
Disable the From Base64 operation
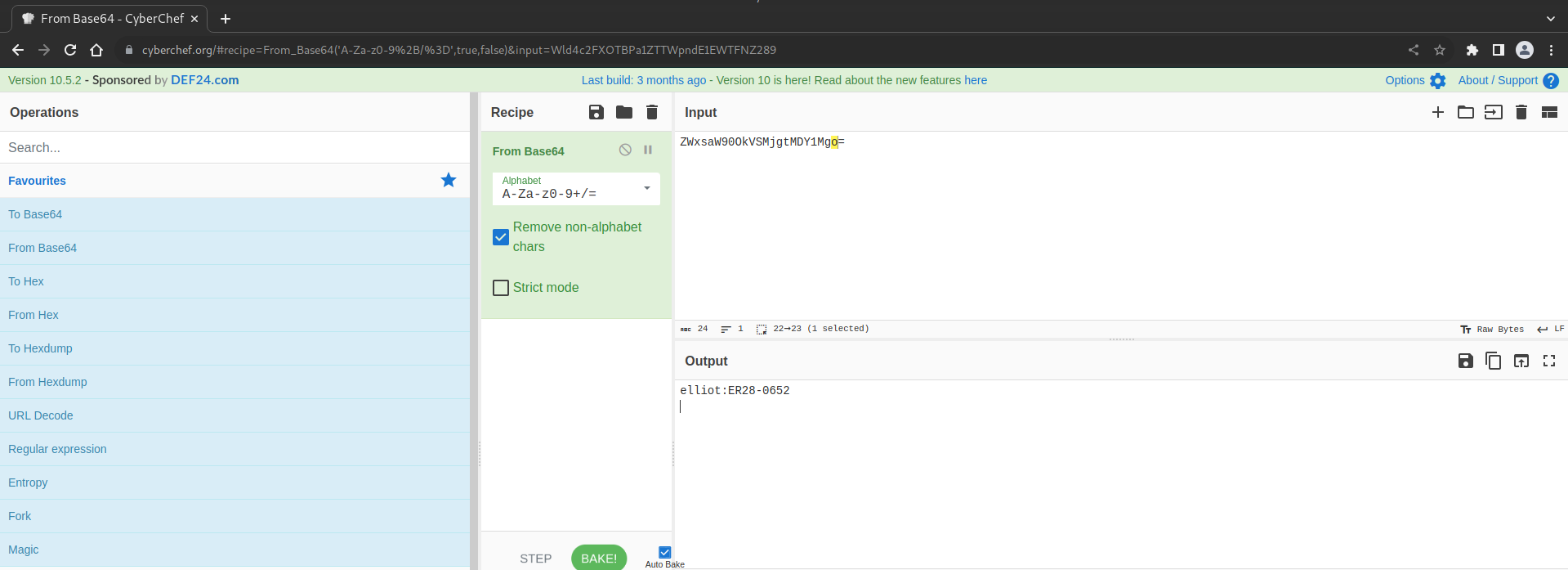tap(625, 150)
